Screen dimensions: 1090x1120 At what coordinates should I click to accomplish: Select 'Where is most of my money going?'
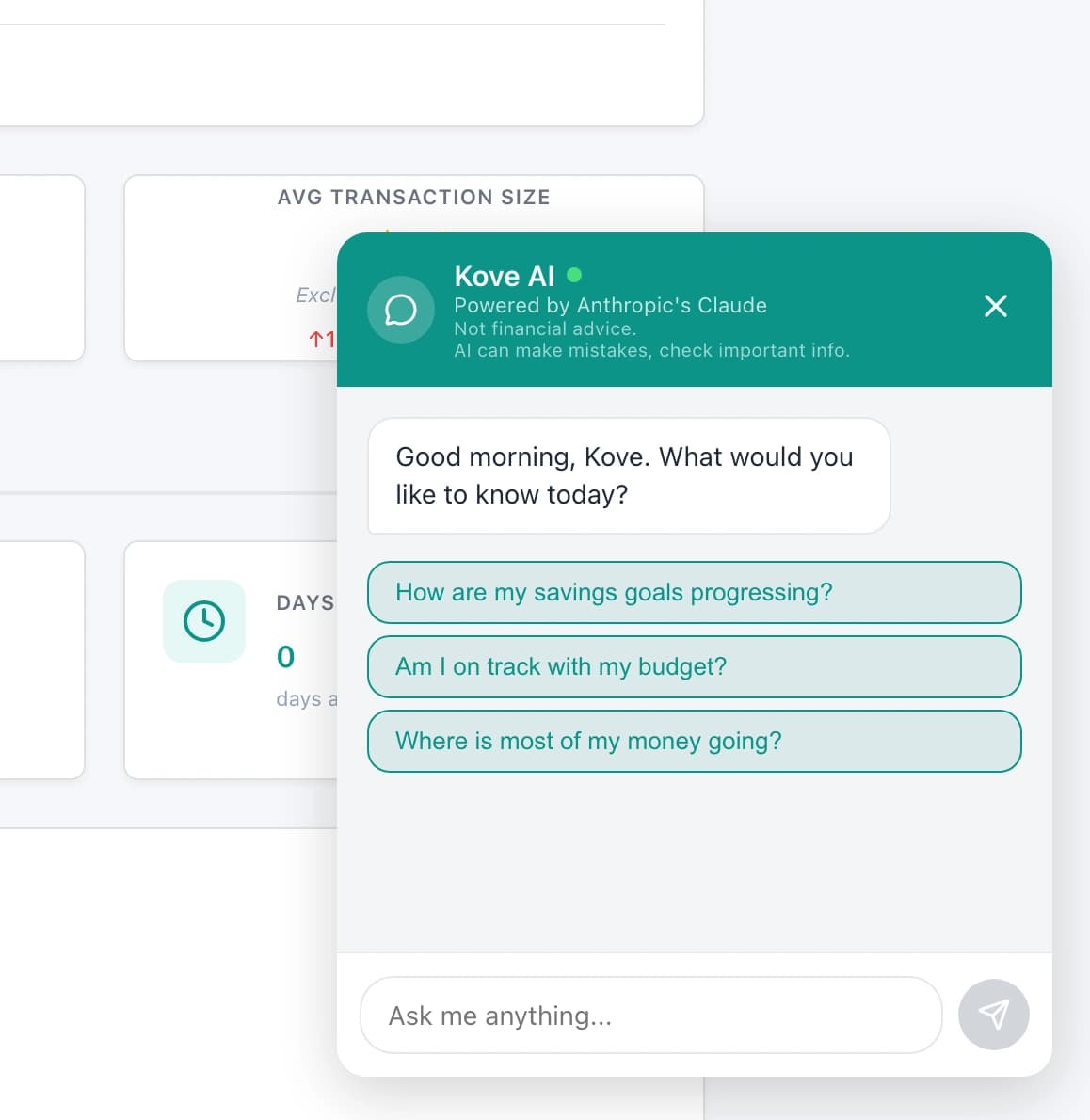[x=695, y=741]
